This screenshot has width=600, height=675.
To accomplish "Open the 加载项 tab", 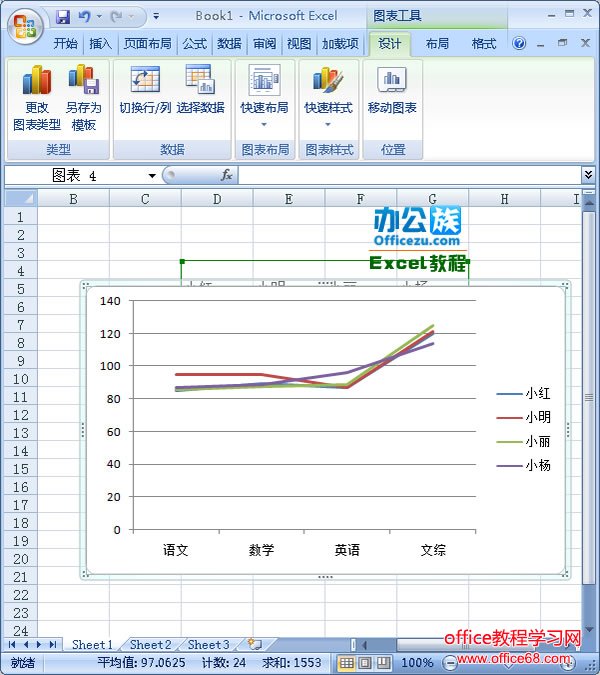I will tap(340, 43).
